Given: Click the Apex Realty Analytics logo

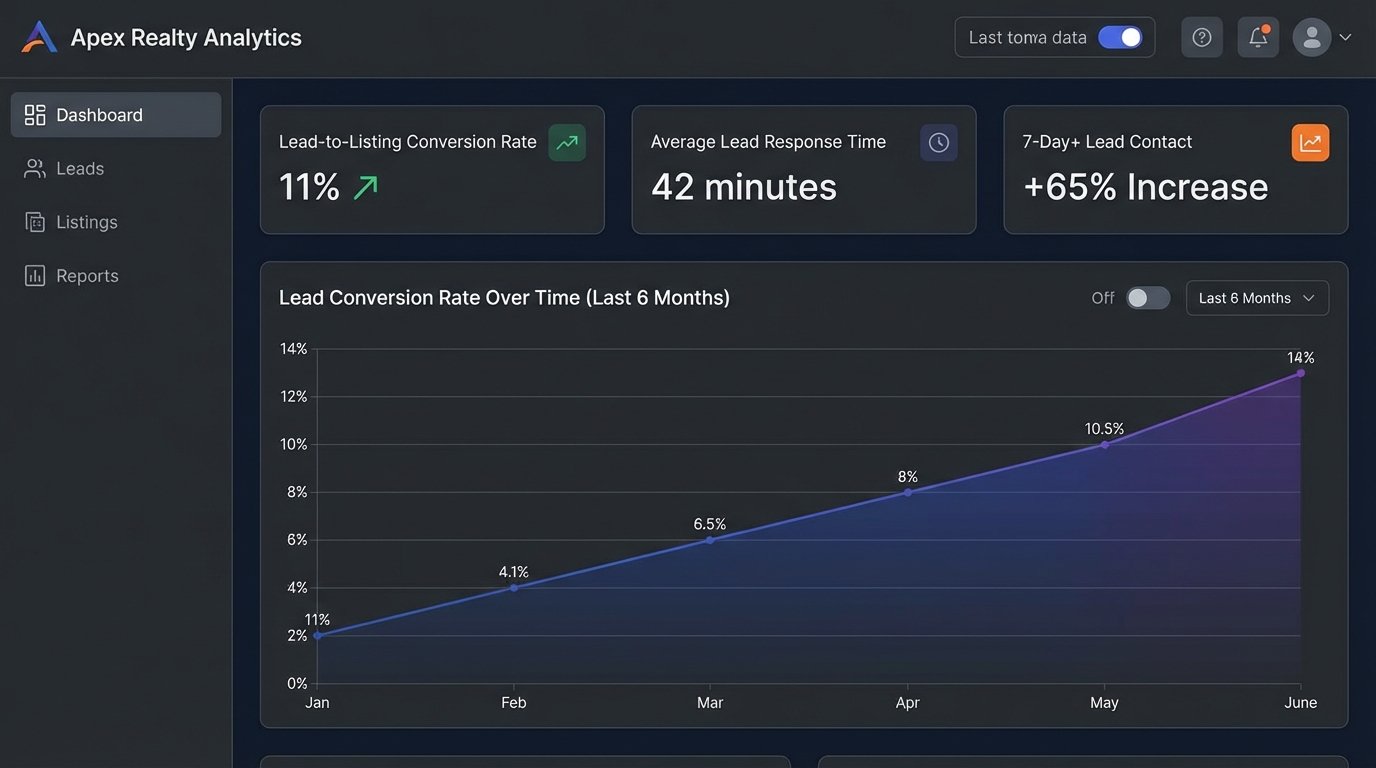Looking at the screenshot, I should pyautogui.click(x=37, y=36).
